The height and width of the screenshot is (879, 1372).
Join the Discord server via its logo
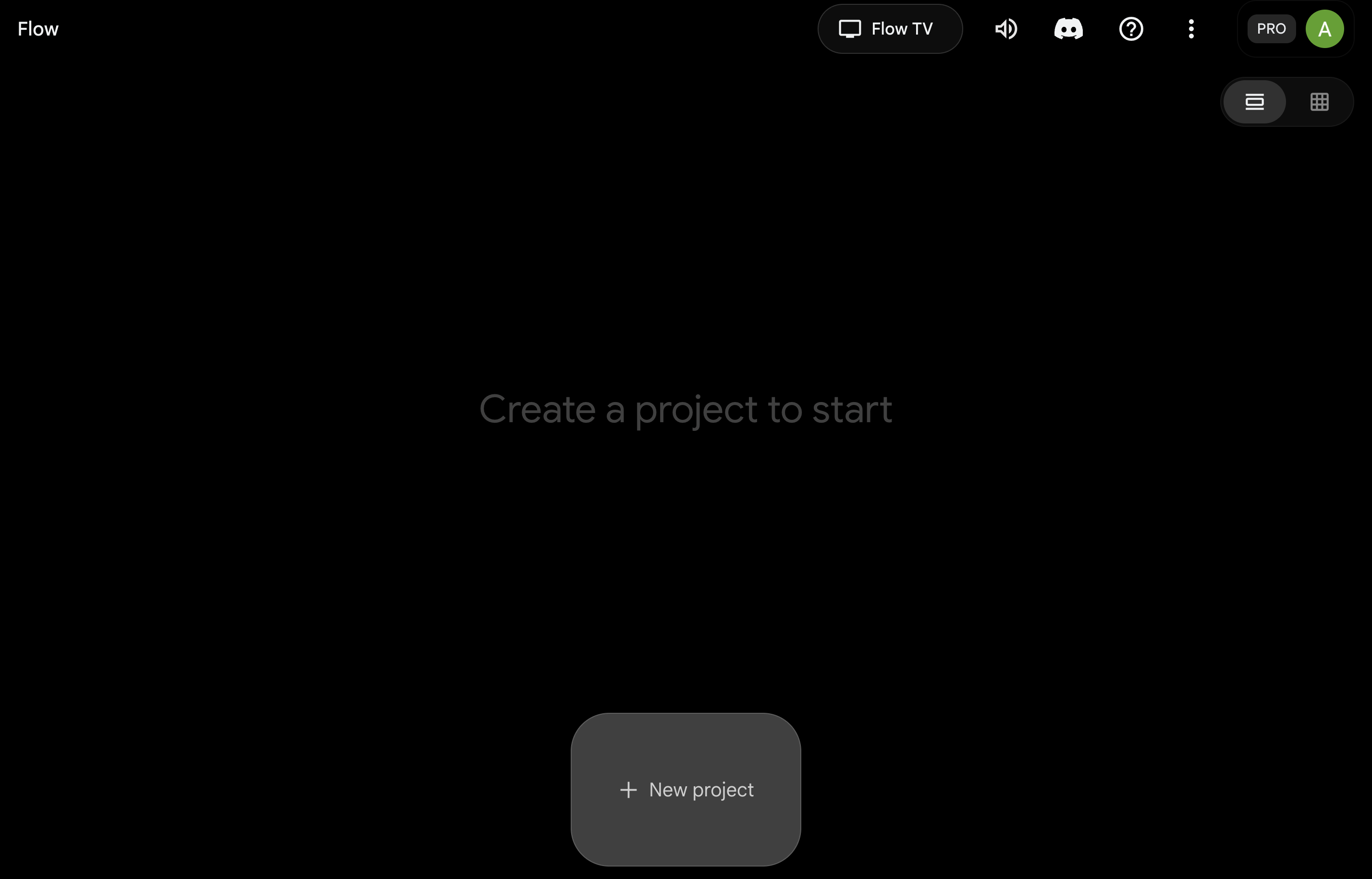point(1068,28)
